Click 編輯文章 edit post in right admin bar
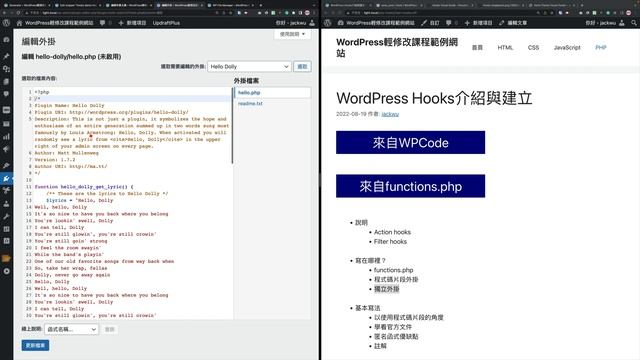 [513, 23]
